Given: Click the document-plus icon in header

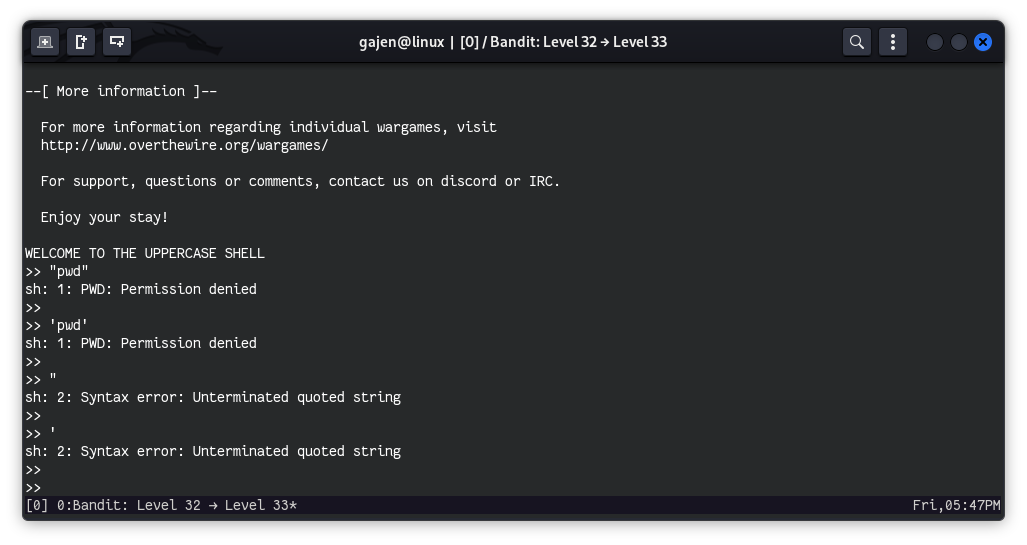Looking at the screenshot, I should 81,42.
